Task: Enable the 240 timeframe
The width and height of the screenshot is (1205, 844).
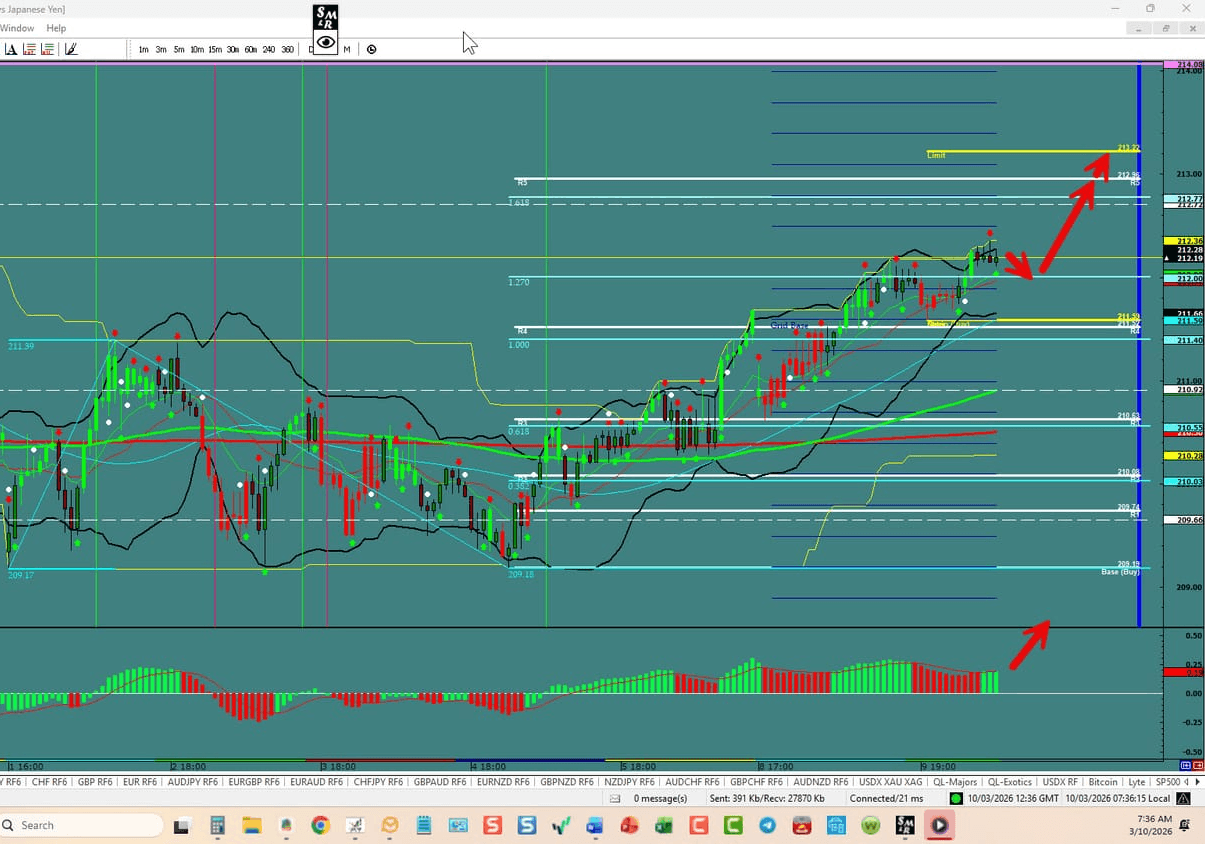Action: (x=268, y=48)
